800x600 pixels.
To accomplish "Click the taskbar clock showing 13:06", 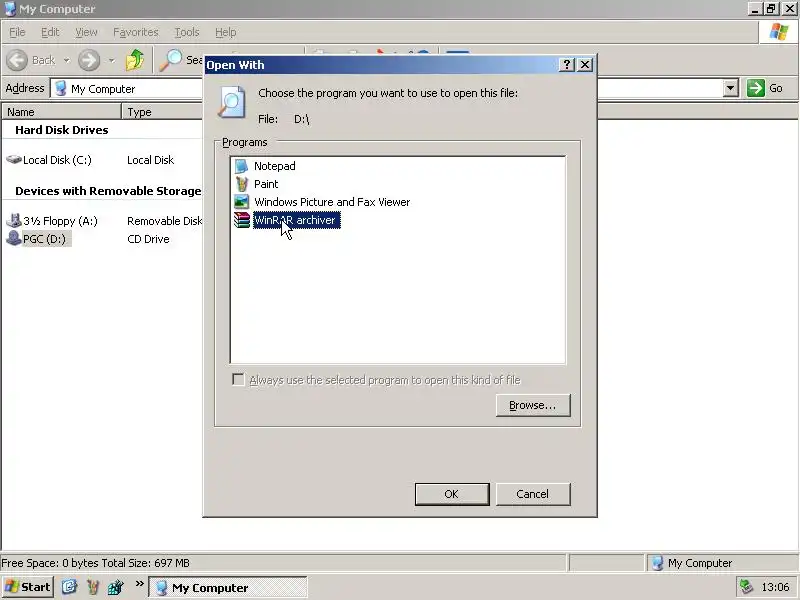I will click(775, 587).
